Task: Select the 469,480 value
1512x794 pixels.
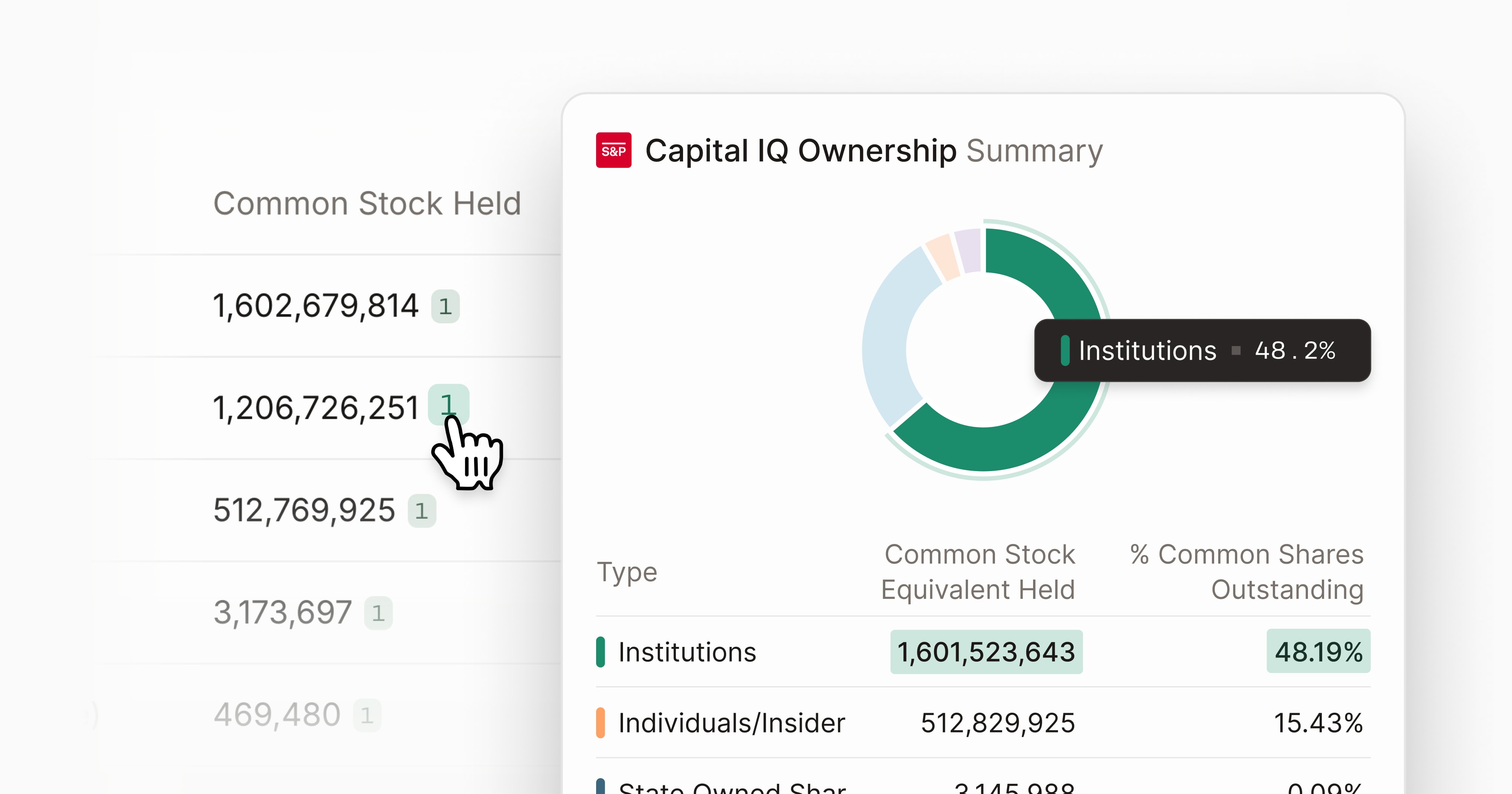Action: 277,715
